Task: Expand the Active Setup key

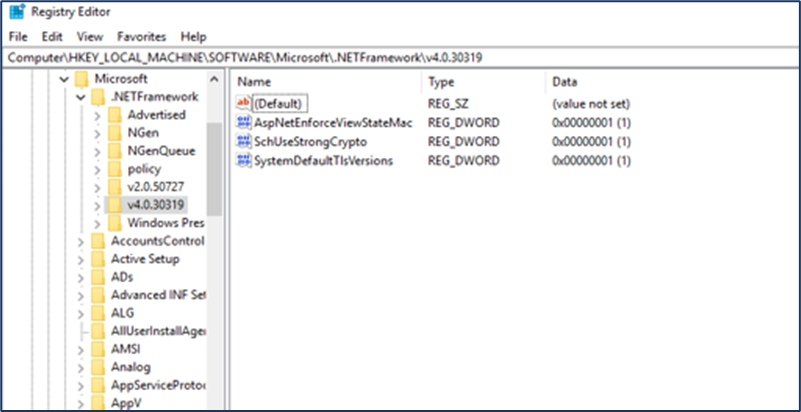Action: point(81,259)
